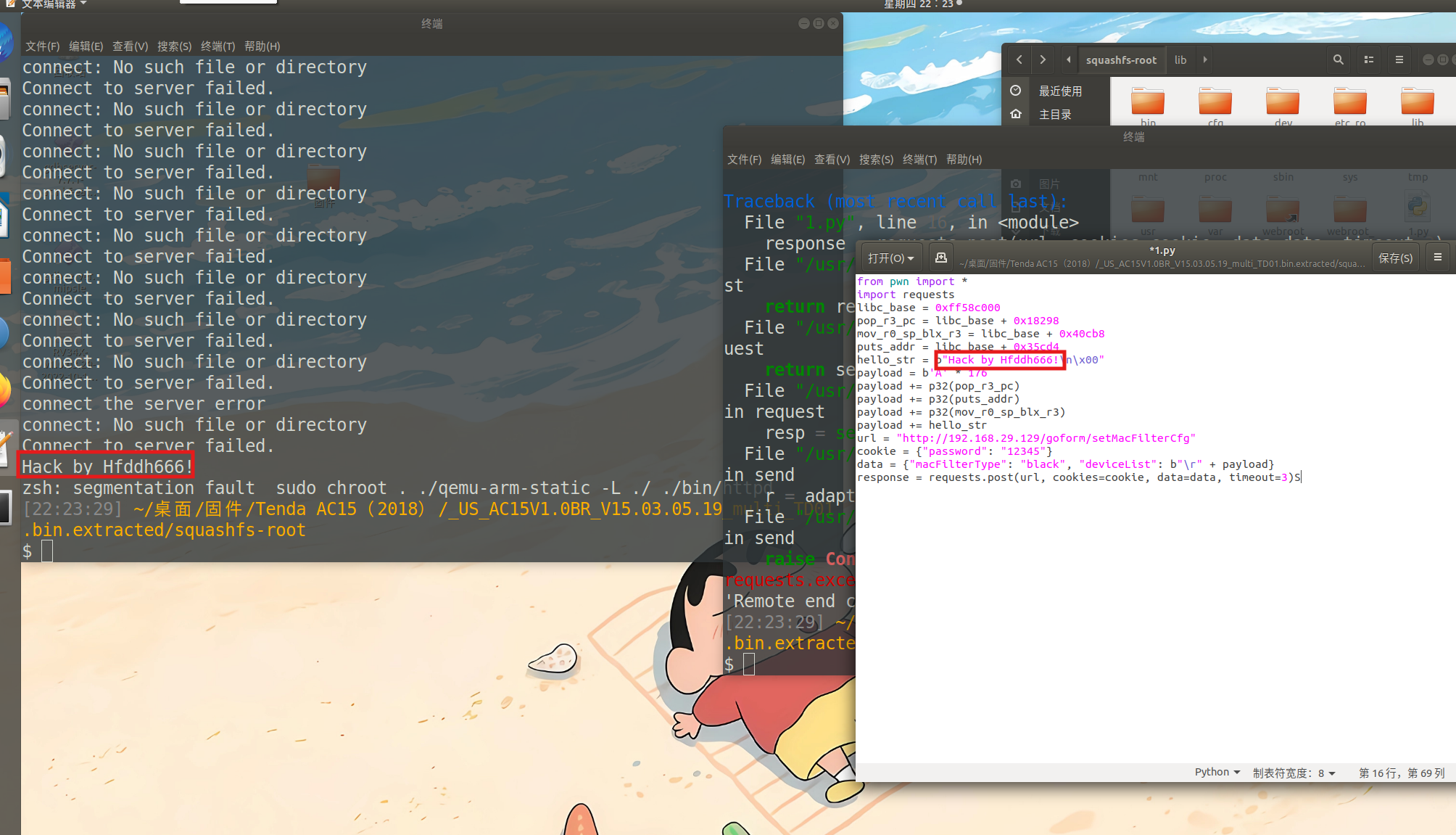Open 编辑(E) menu in the left terminal
The image size is (1456, 835).
click(86, 46)
